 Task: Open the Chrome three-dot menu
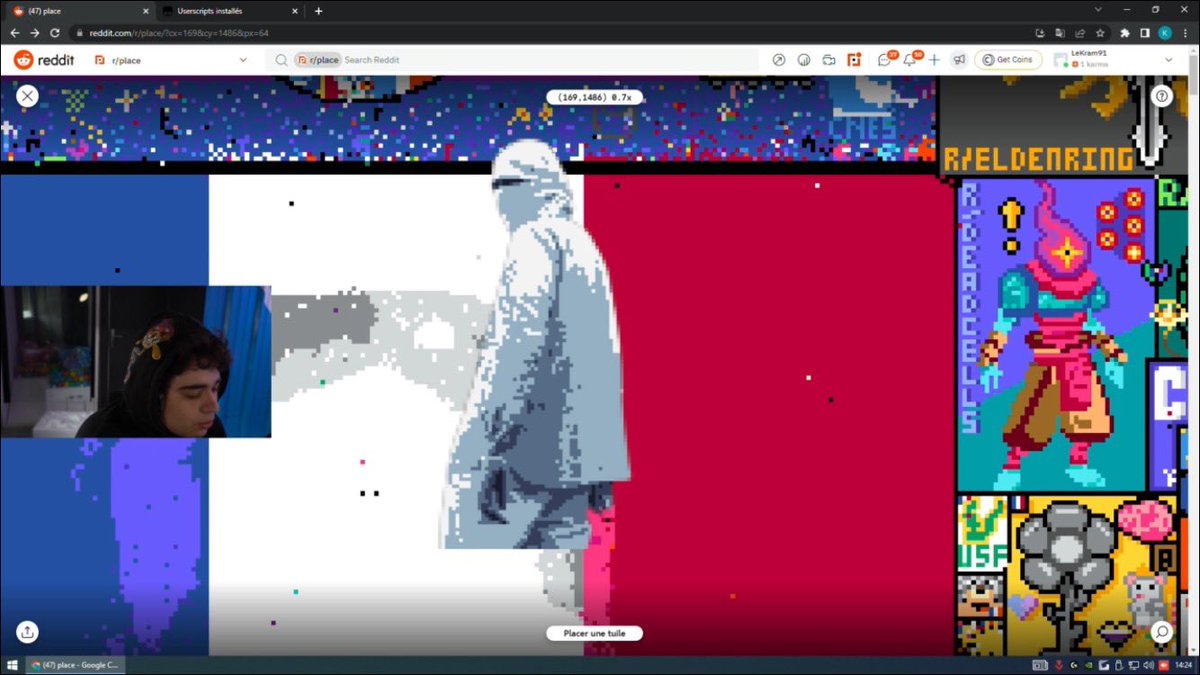1186,33
